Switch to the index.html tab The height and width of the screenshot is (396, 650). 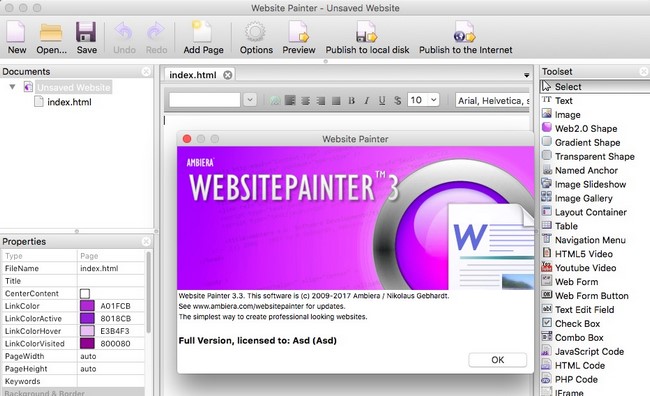point(192,75)
